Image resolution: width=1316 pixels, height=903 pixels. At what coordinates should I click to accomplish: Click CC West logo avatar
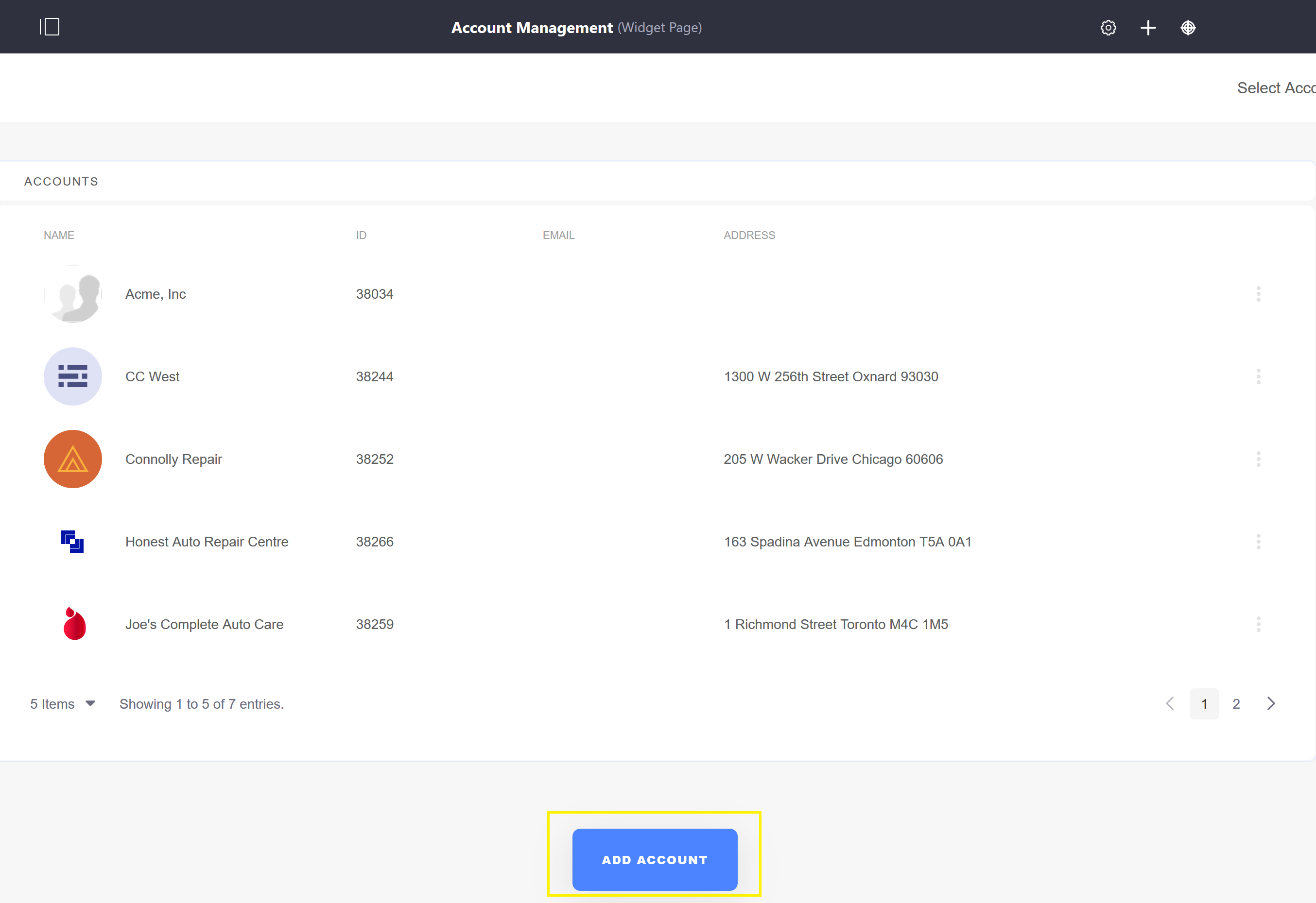[73, 376]
